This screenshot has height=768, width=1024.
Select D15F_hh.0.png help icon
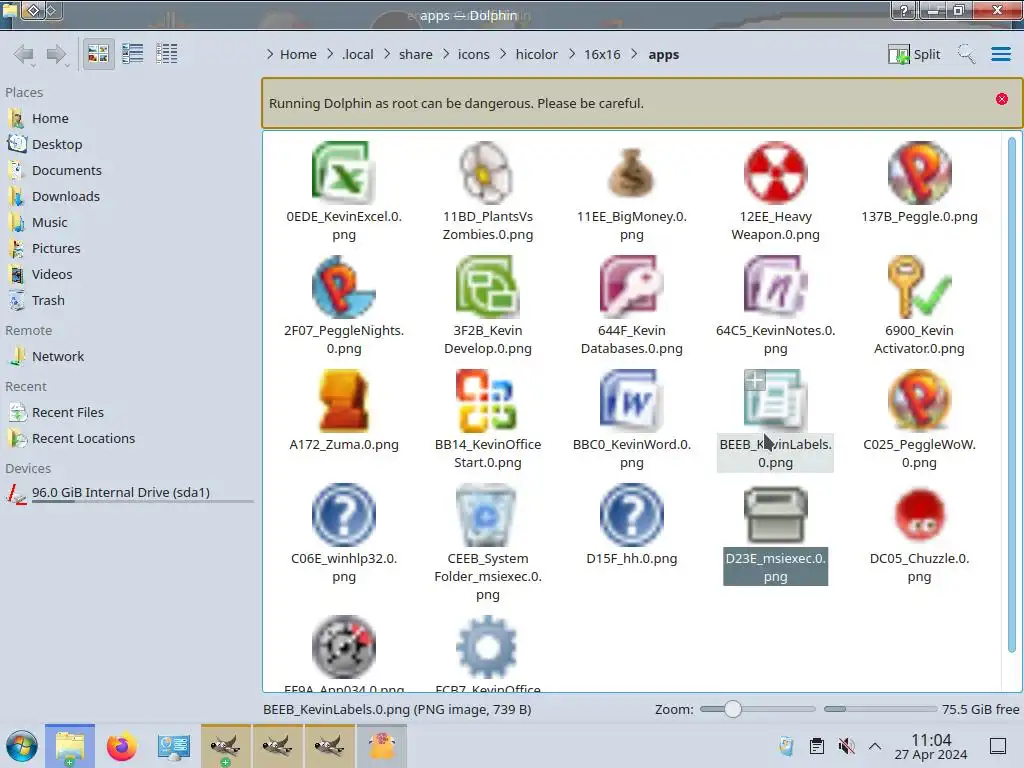[631, 515]
